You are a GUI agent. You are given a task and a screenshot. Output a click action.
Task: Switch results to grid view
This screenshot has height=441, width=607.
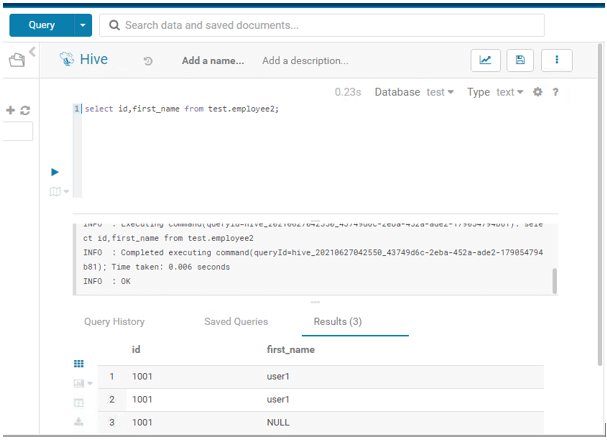coord(79,364)
